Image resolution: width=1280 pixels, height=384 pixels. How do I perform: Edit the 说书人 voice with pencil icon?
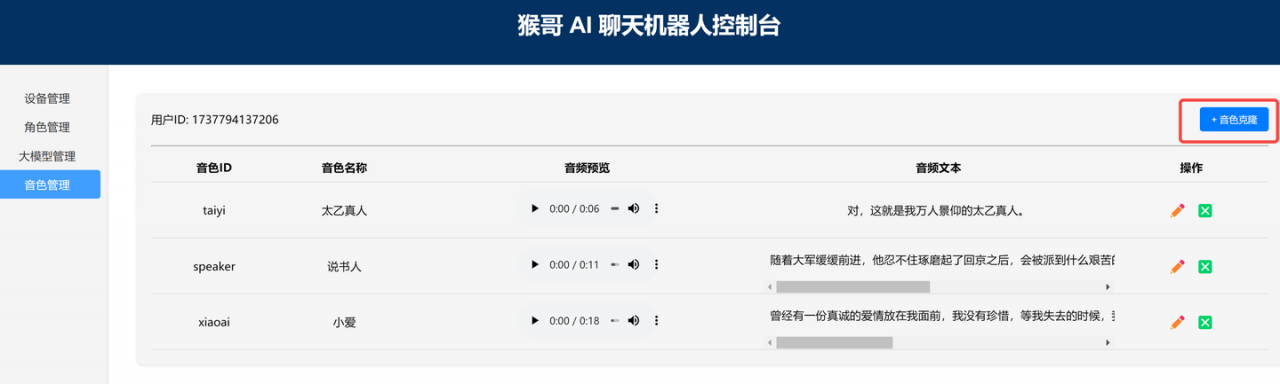1177,266
